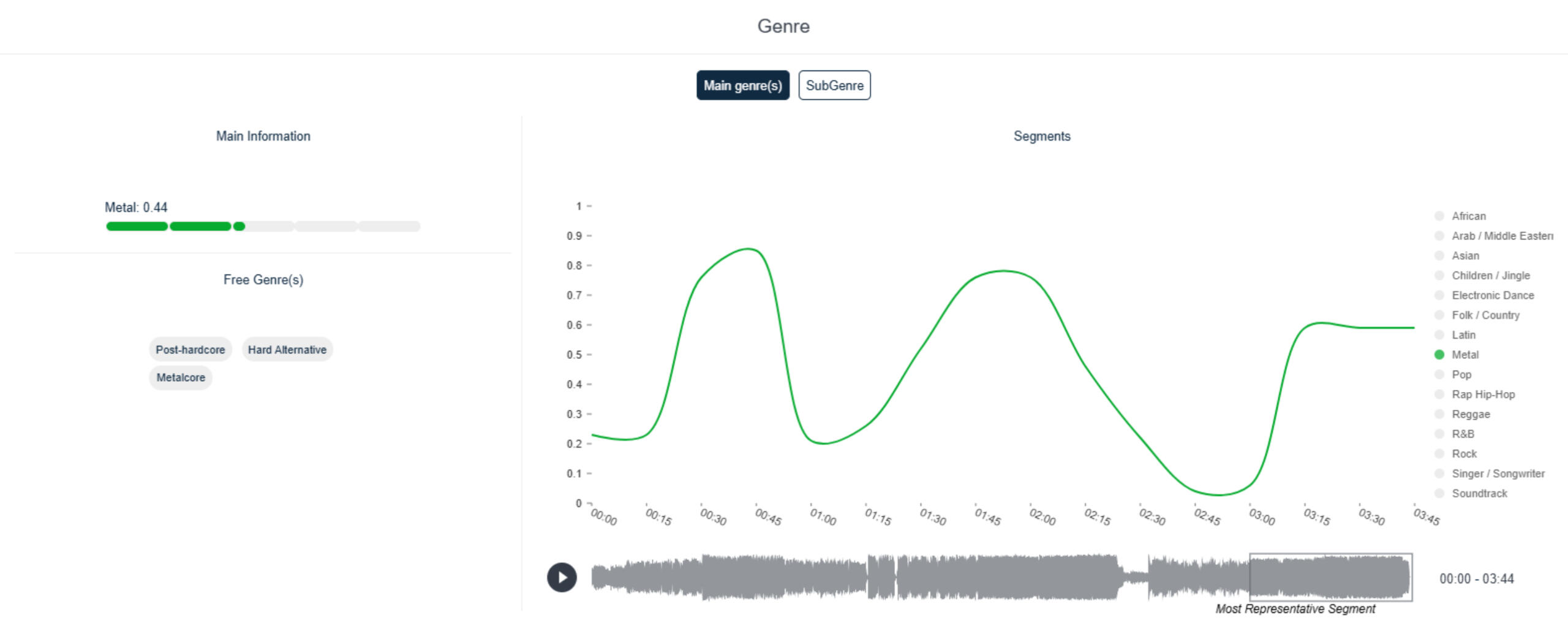Click the Metalcore genre tag
The width and height of the screenshot is (1568, 623).
(181, 377)
